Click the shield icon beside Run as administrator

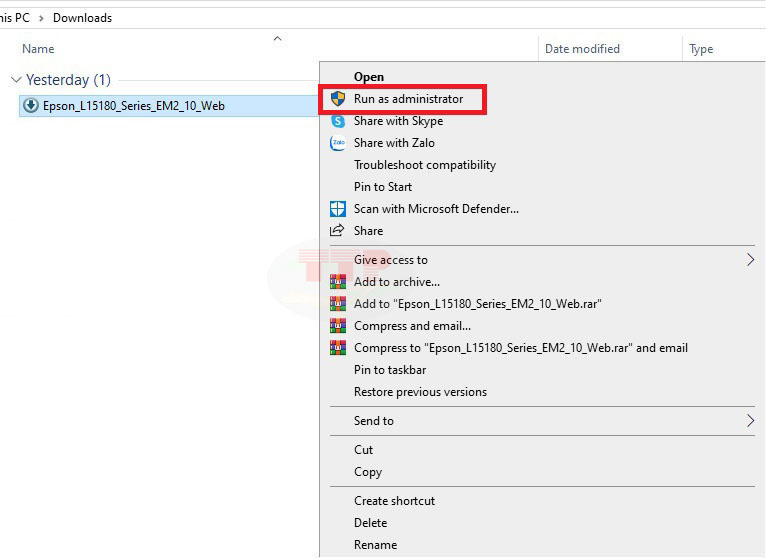[x=338, y=99]
